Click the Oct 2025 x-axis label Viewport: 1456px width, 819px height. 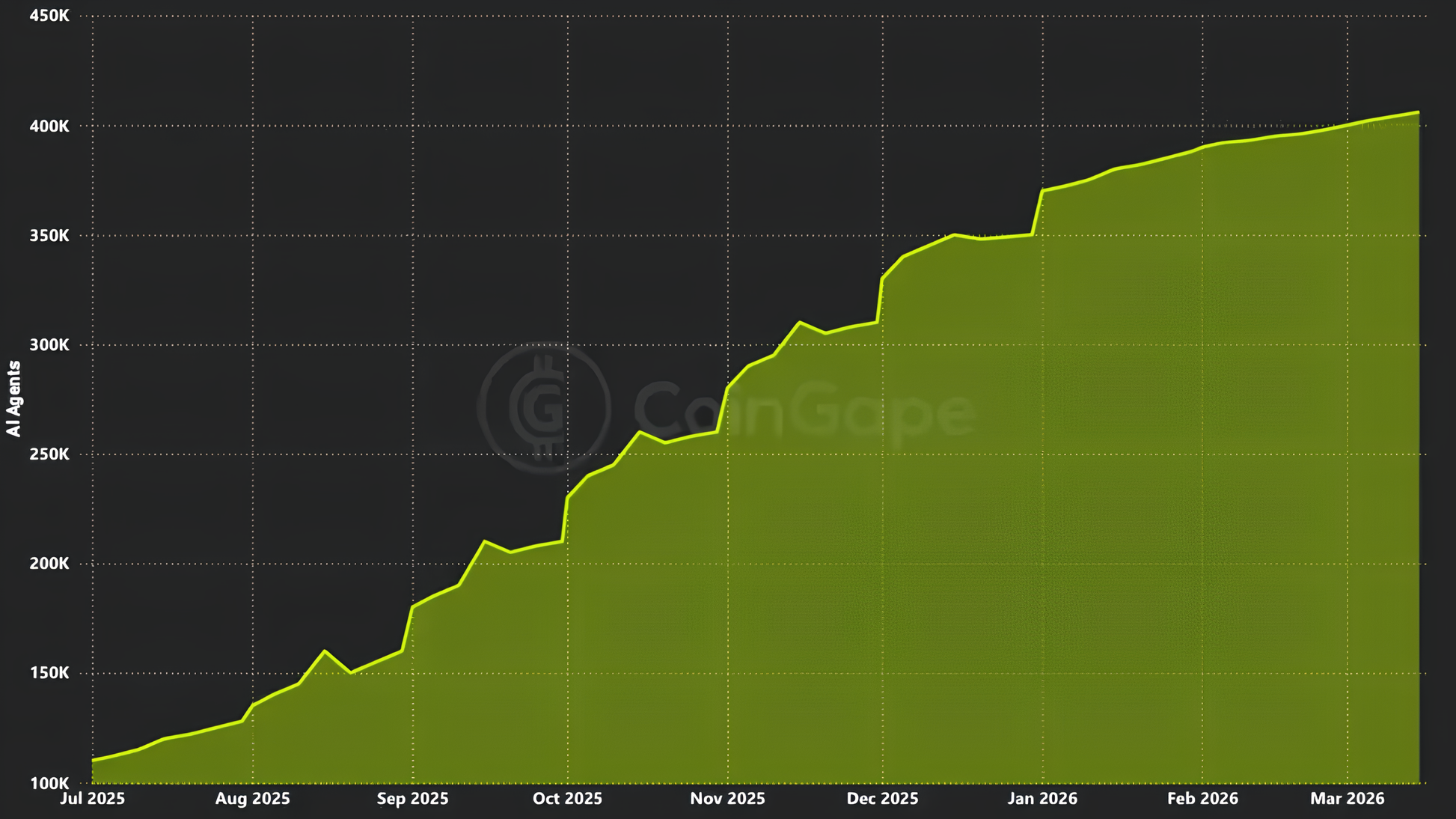tap(567, 799)
